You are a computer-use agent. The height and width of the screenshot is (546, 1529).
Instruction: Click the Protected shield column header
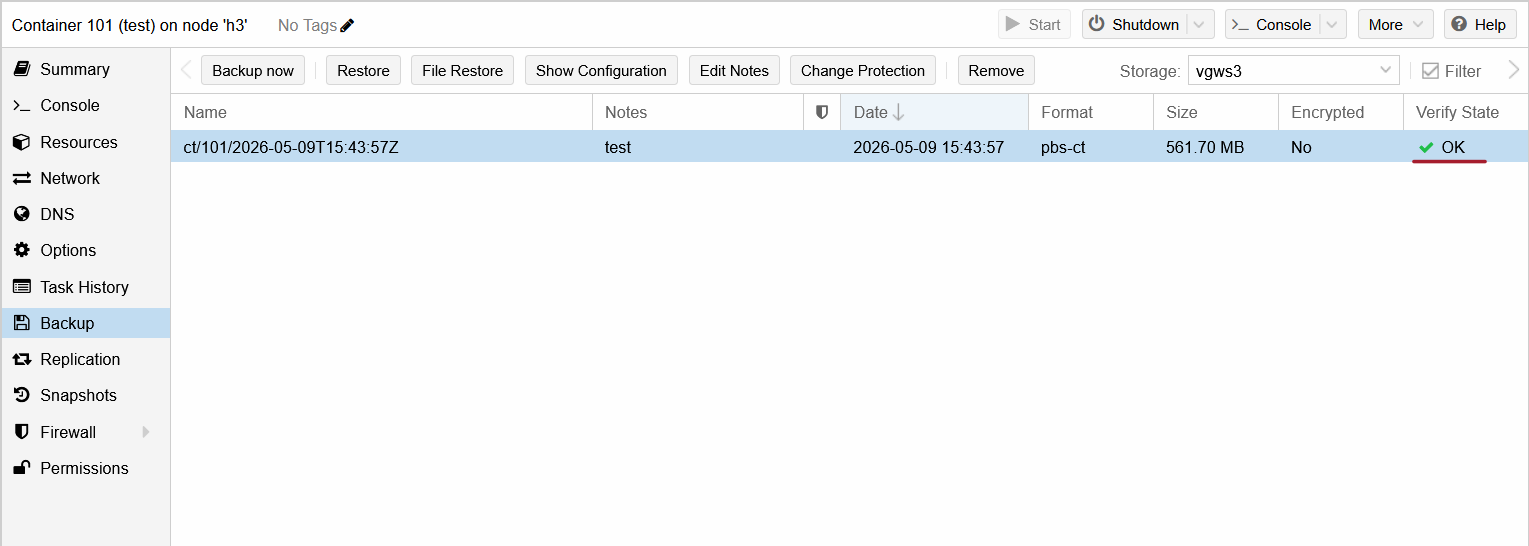tap(822, 112)
